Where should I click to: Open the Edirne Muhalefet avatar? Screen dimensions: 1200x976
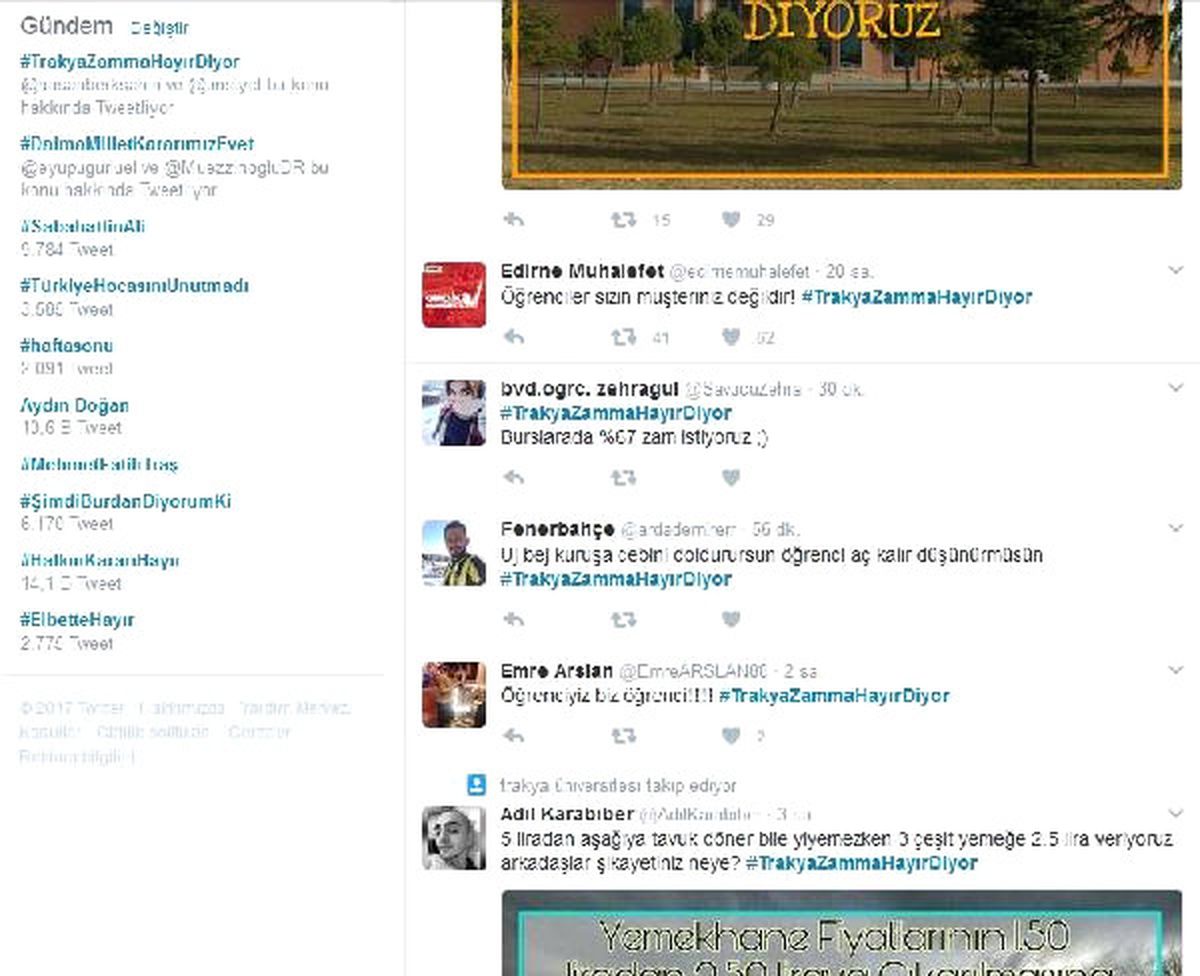click(x=454, y=295)
